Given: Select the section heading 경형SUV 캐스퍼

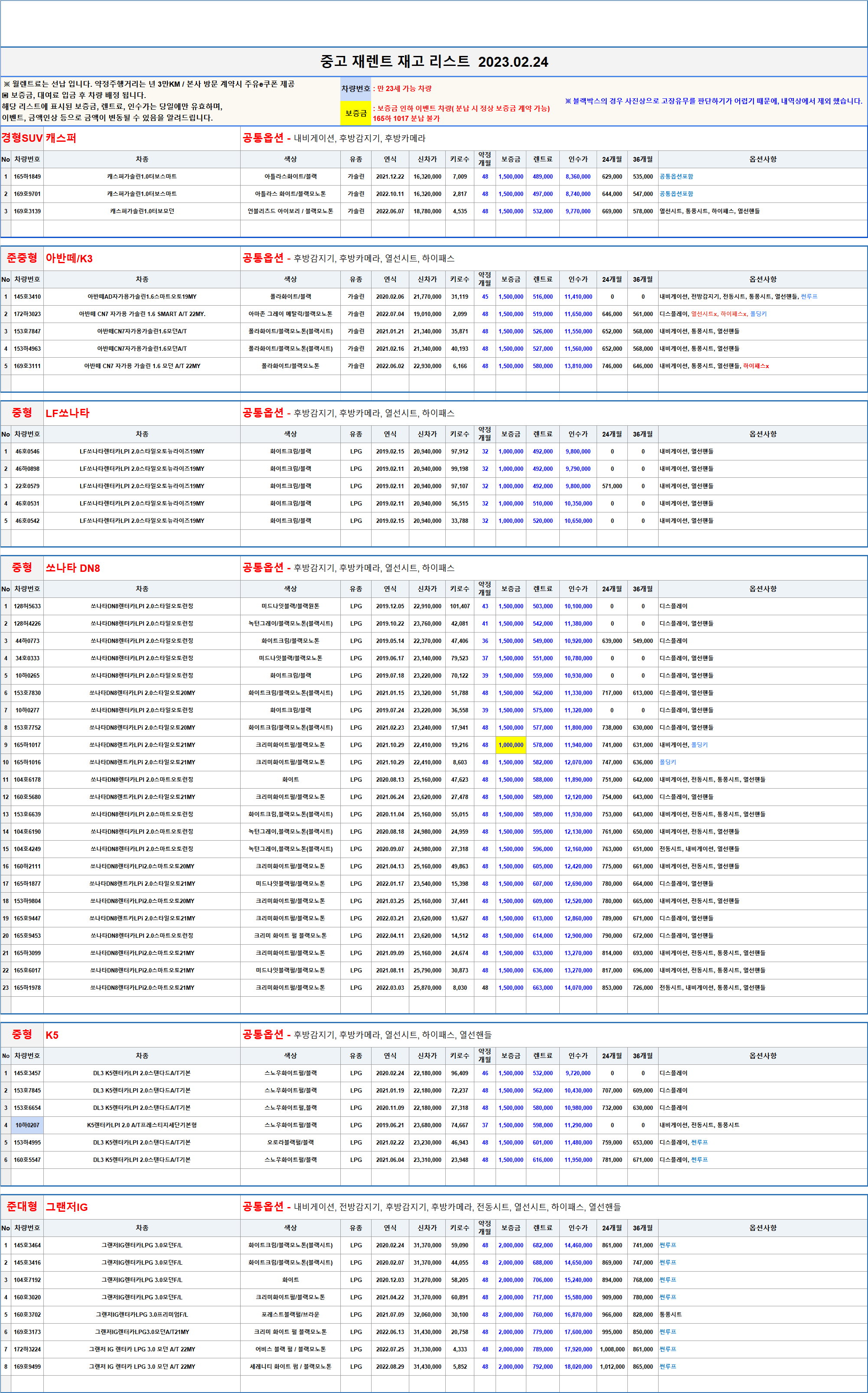Looking at the screenshot, I should pyautogui.click(x=39, y=138).
